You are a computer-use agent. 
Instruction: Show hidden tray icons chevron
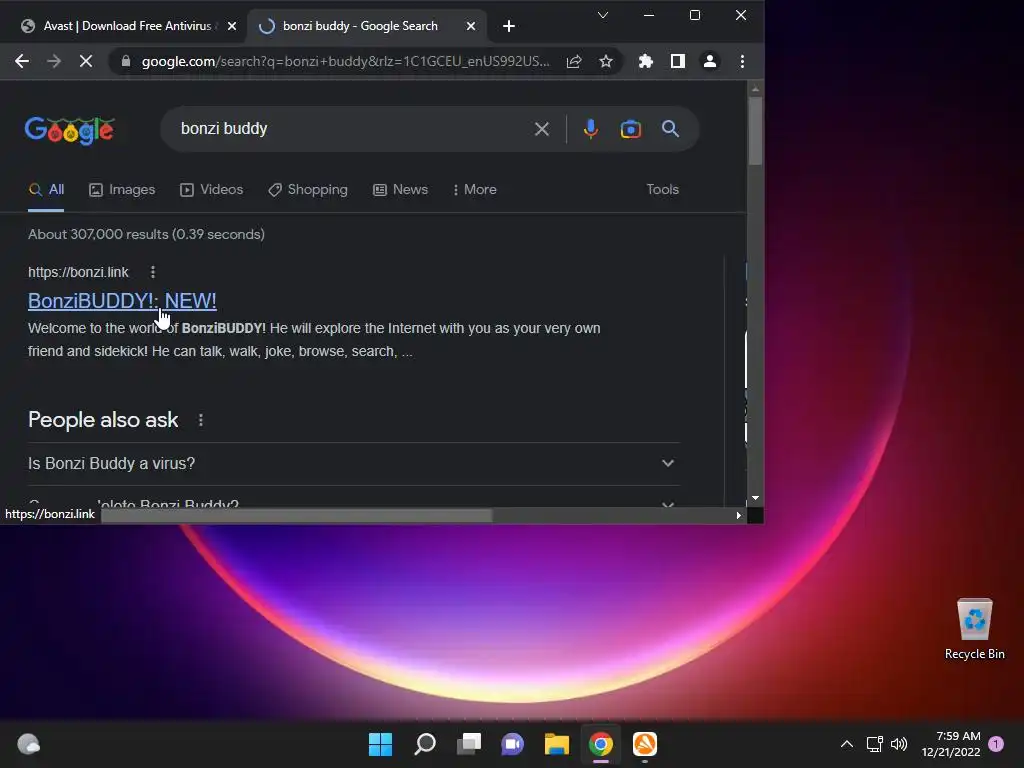(846, 744)
